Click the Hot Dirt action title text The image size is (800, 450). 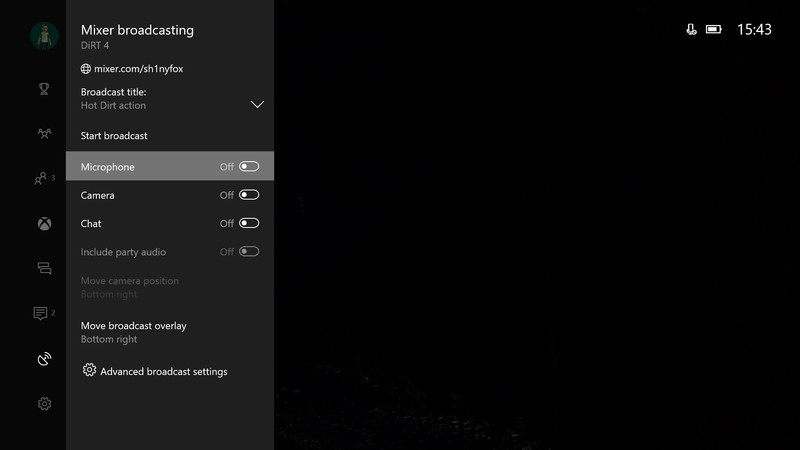tap(113, 106)
